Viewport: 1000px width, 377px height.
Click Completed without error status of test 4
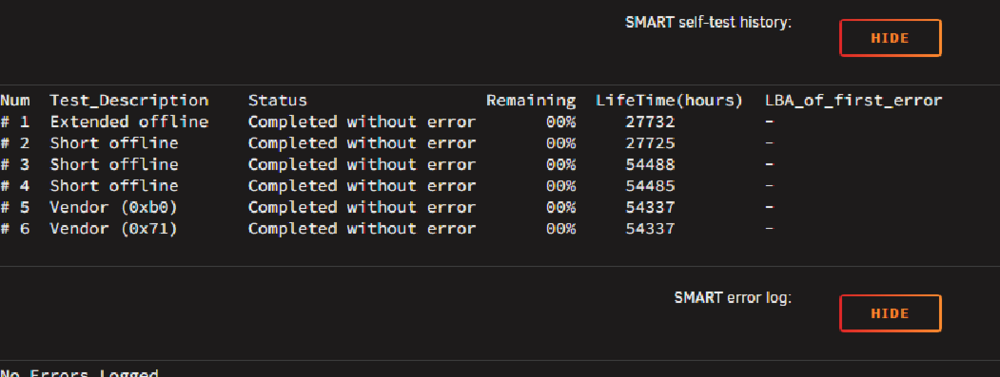point(362,186)
